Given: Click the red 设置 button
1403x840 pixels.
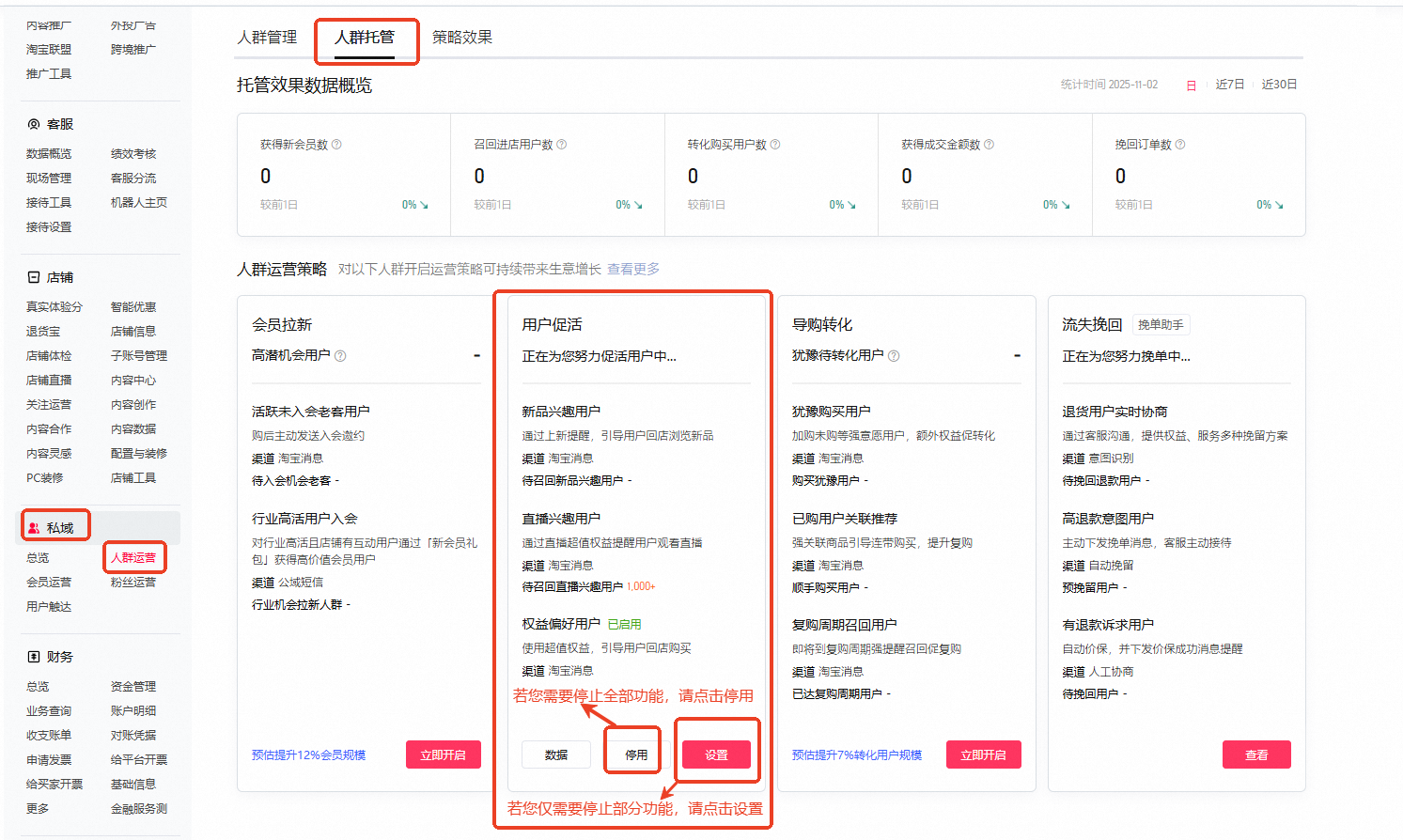Looking at the screenshot, I should tap(716, 754).
